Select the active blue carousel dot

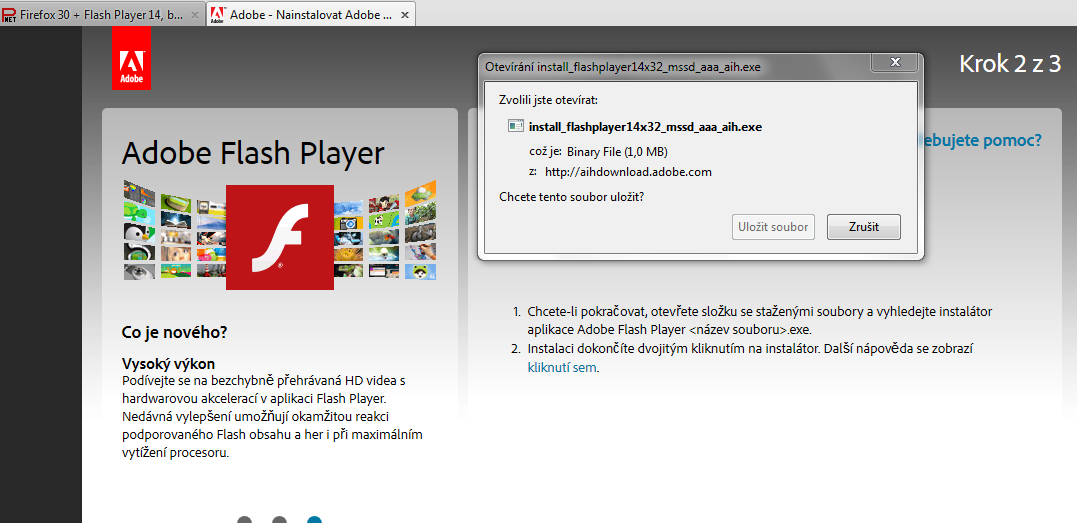pos(315,520)
